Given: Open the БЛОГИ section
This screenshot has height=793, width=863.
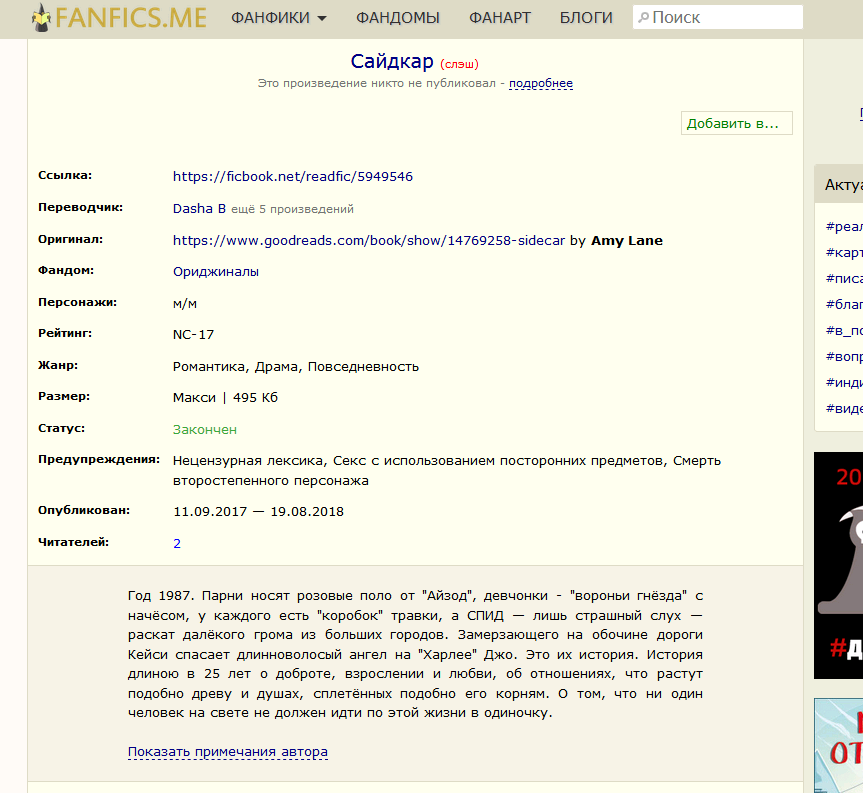Looking at the screenshot, I should [x=586, y=18].
